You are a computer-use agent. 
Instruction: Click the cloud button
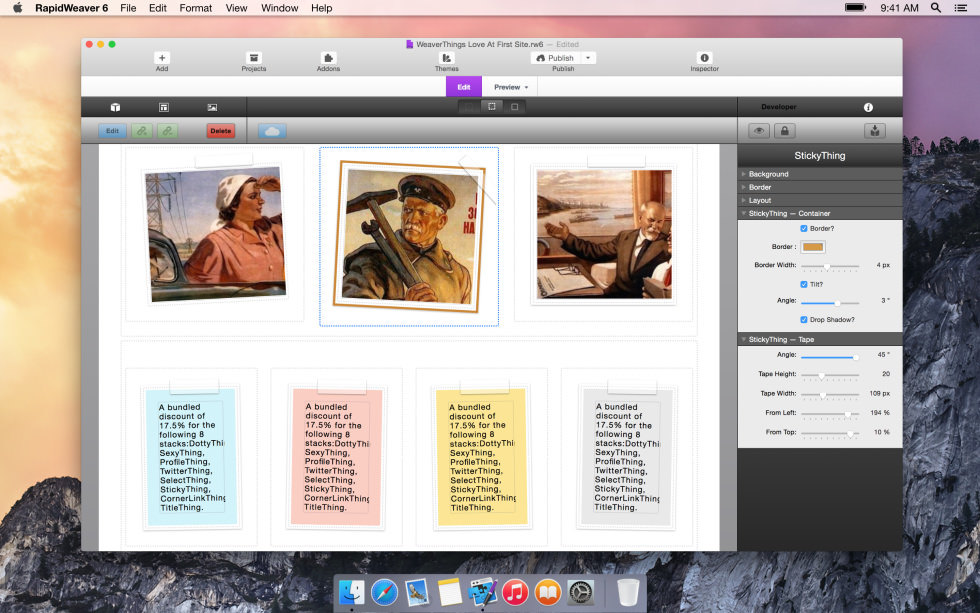[272, 131]
